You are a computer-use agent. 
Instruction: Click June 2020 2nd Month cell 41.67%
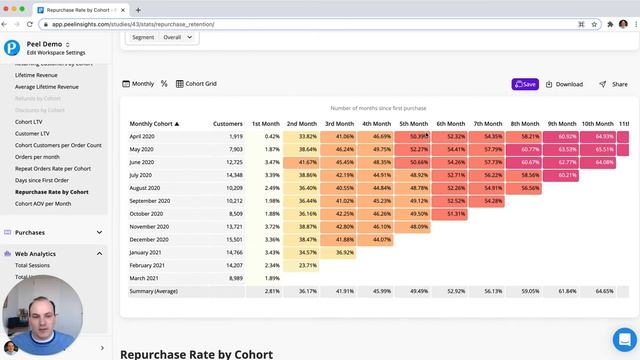click(x=301, y=162)
